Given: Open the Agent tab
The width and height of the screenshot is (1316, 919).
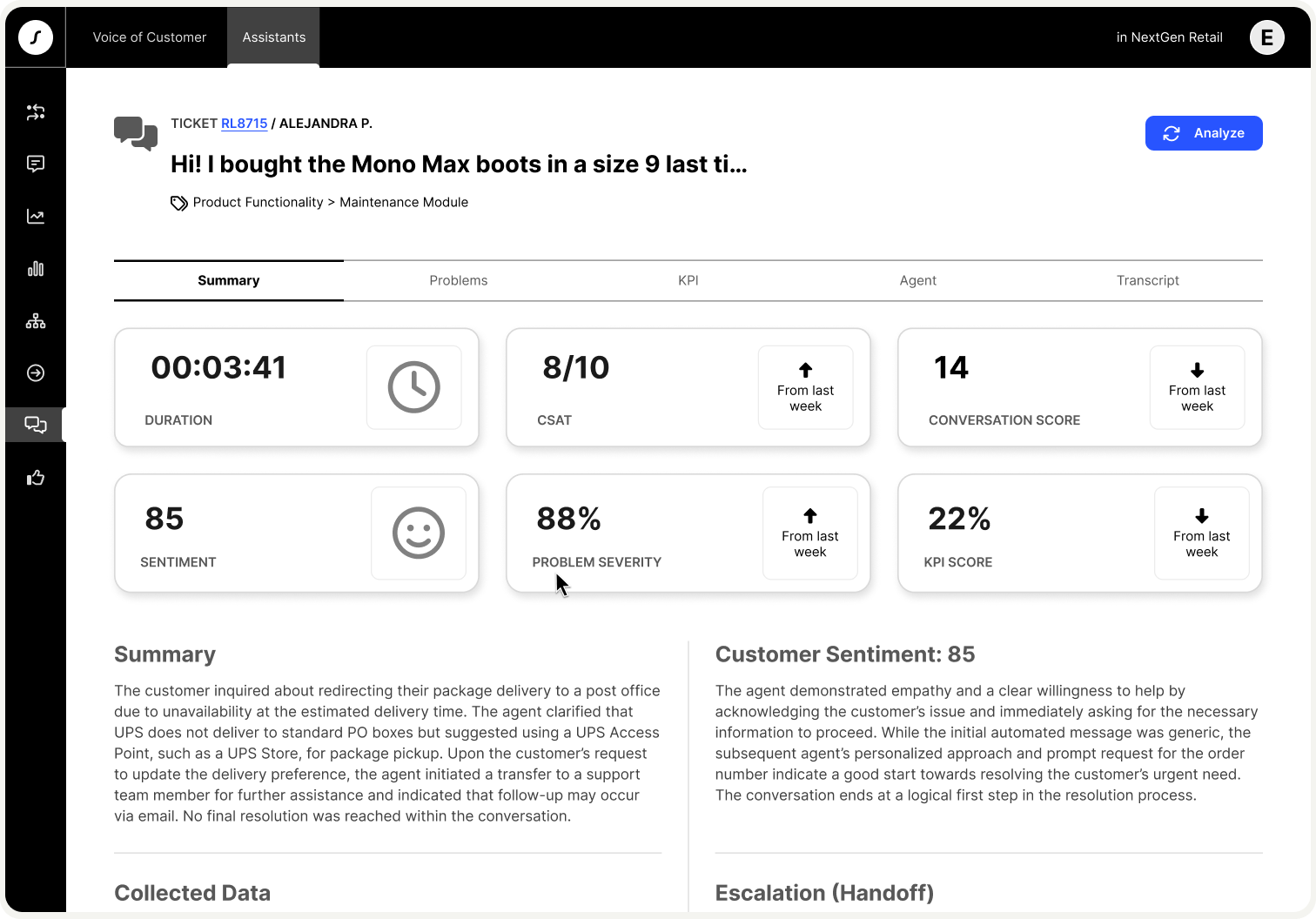Looking at the screenshot, I should [918, 280].
